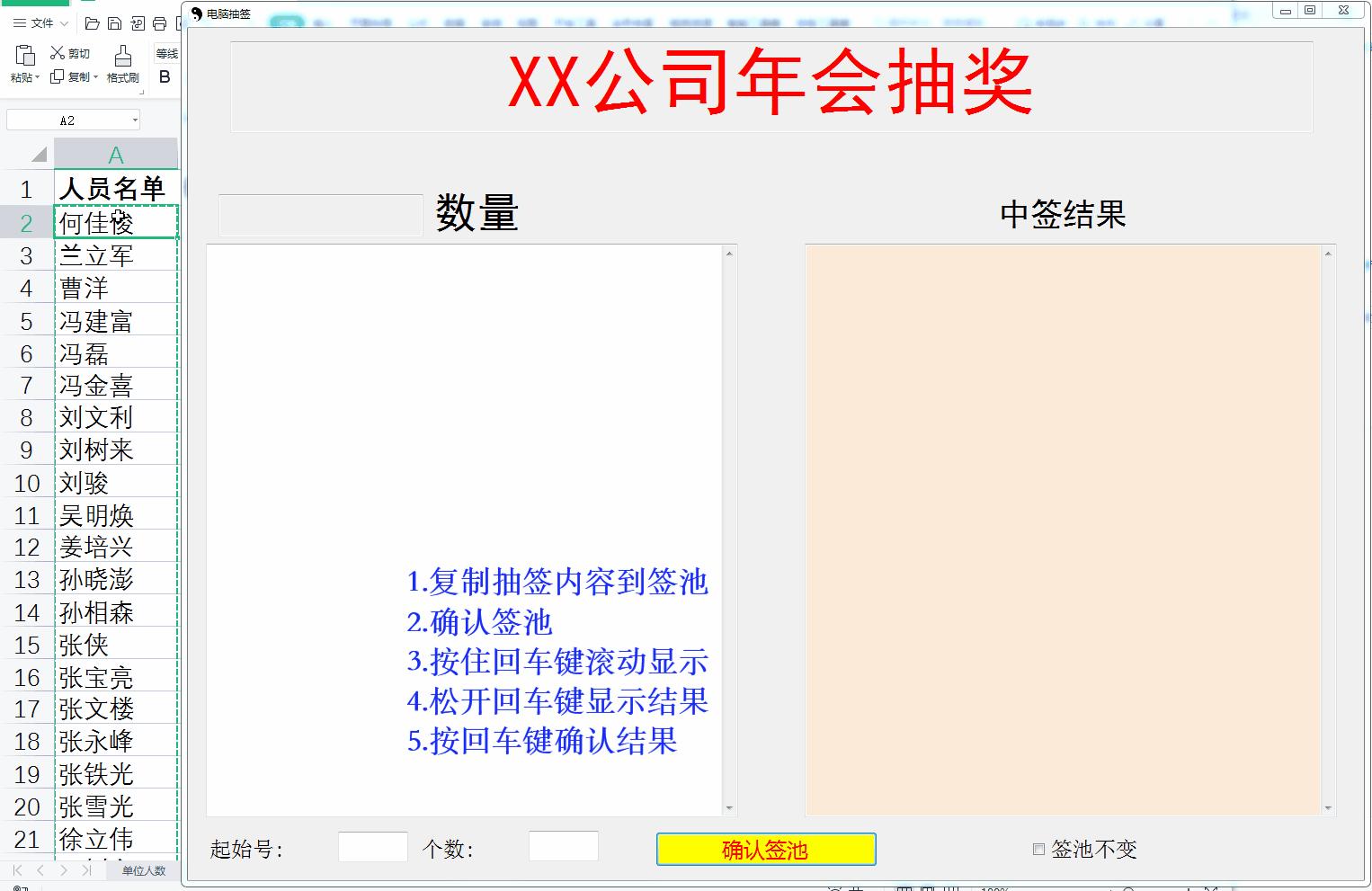
Task: Open the name box dropdown showing A2
Action: [x=137, y=119]
